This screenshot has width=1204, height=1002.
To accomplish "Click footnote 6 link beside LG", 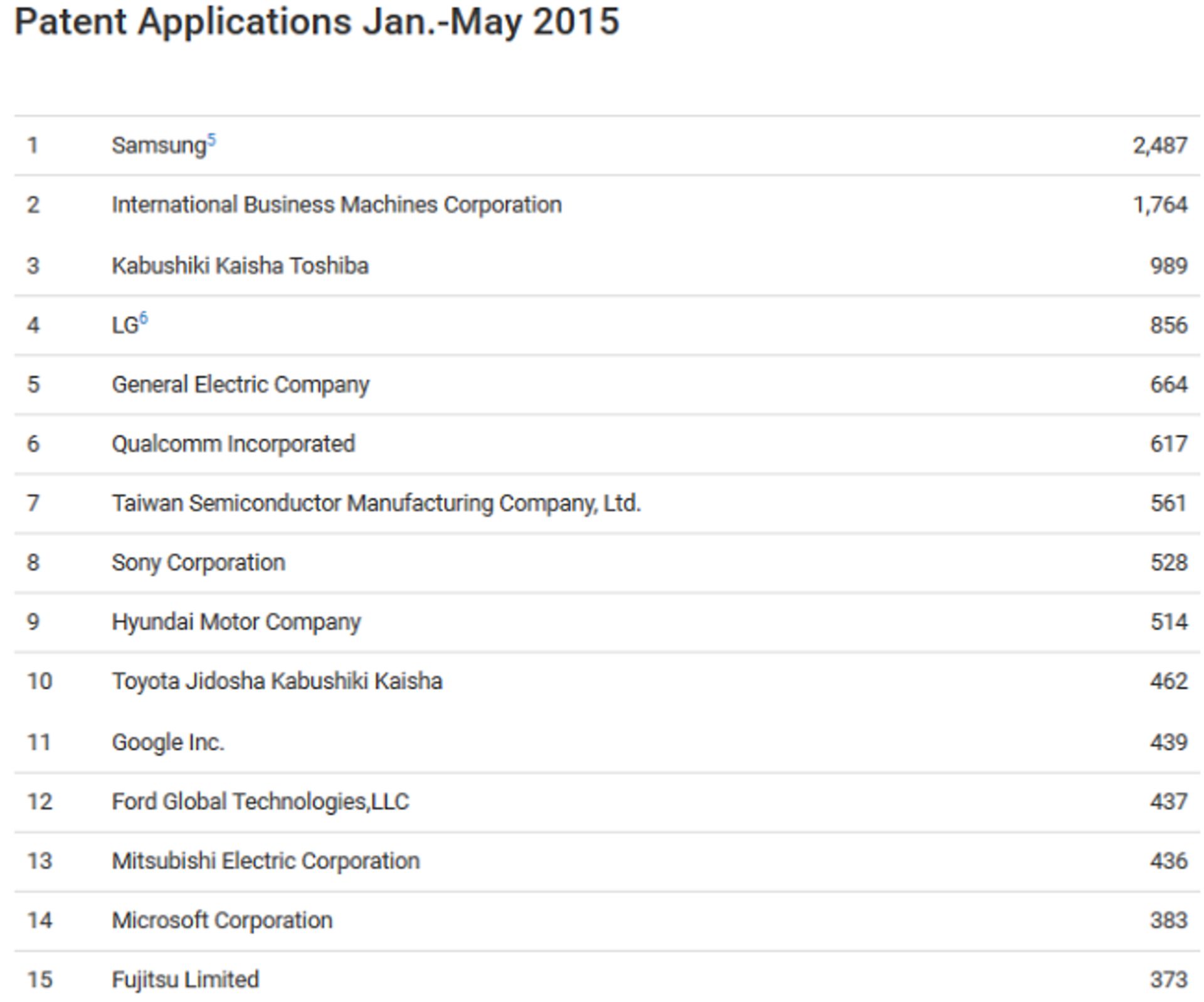I will 144,319.
